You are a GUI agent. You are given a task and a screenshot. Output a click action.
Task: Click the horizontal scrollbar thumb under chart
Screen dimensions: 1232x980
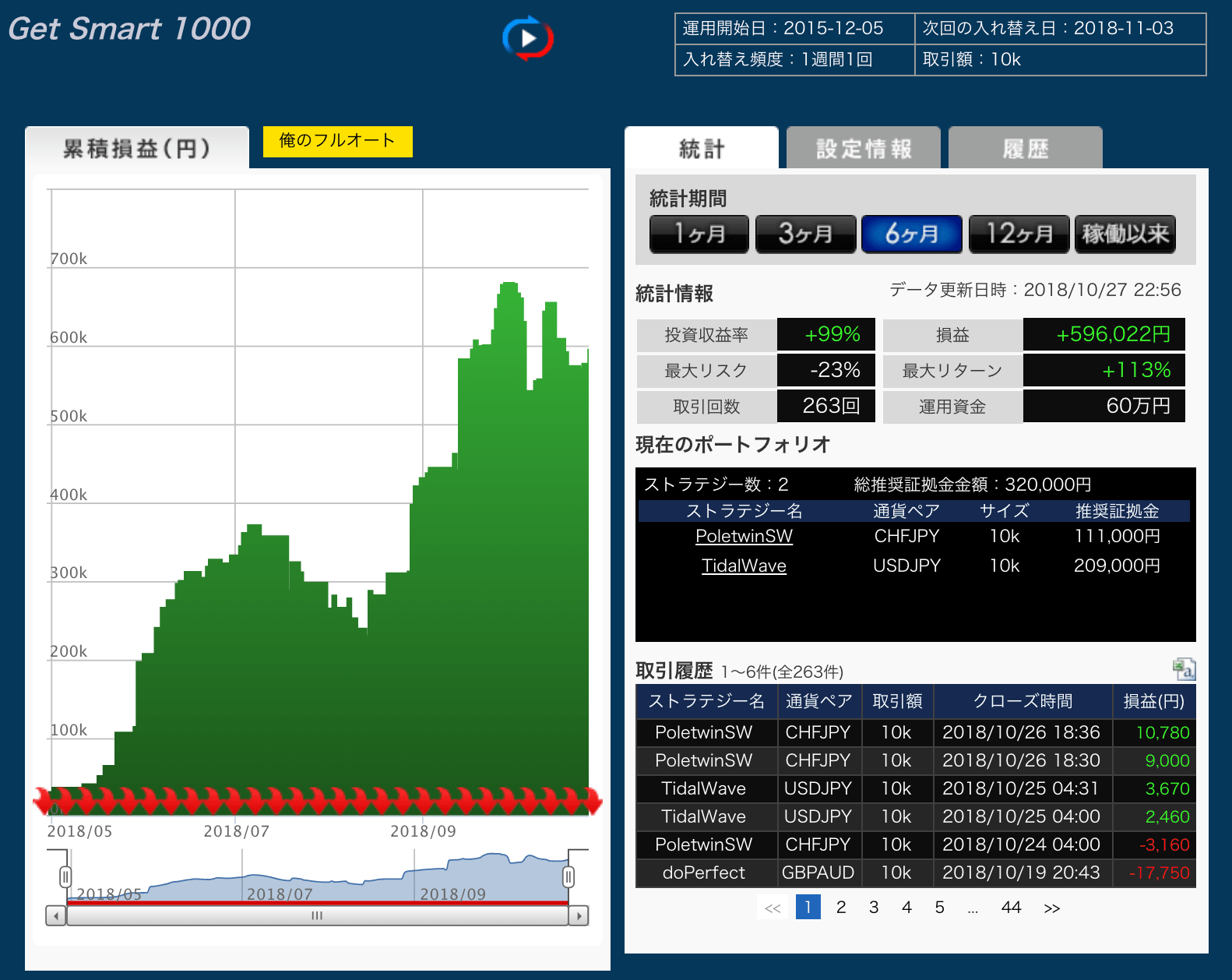click(317, 915)
